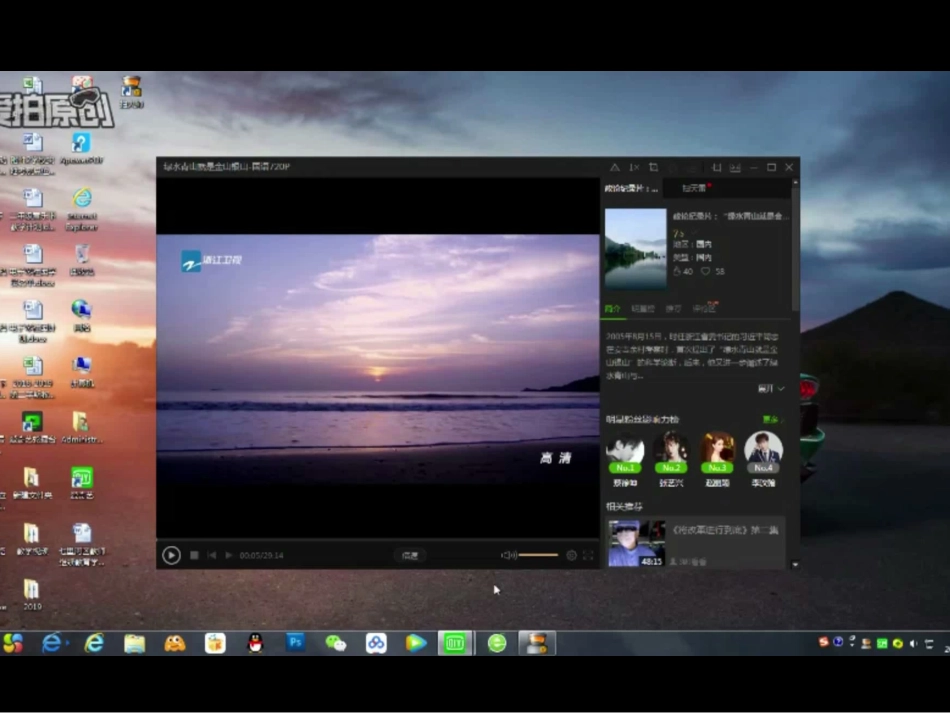Switch to the 聊天室 tab with the red dot

[x=696, y=188]
